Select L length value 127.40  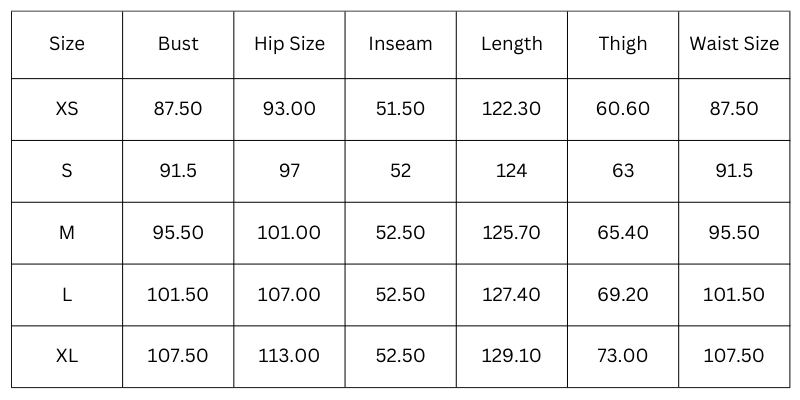click(511, 295)
